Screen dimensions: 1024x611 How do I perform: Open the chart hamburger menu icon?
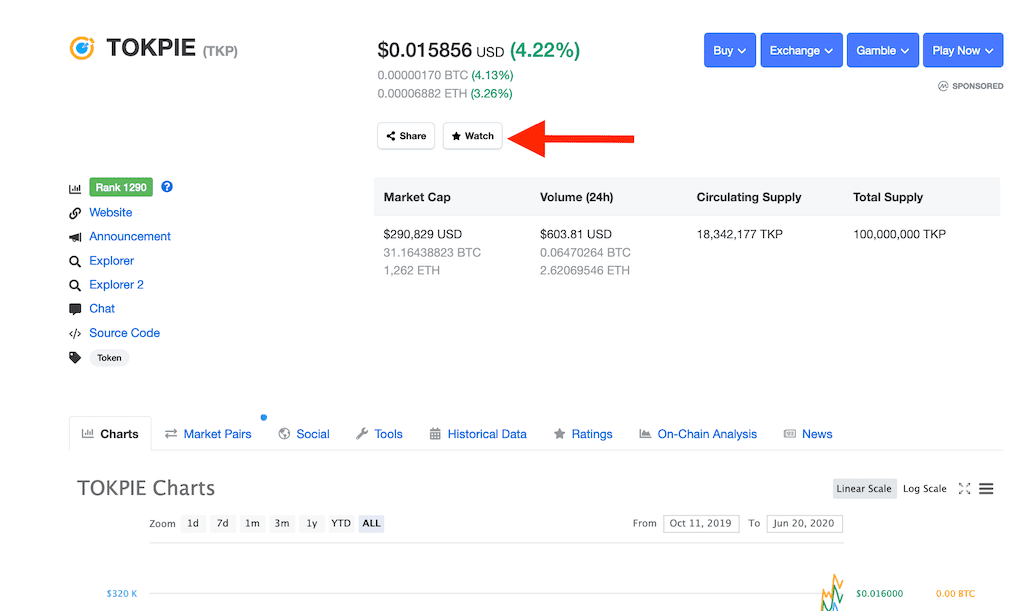[986, 488]
